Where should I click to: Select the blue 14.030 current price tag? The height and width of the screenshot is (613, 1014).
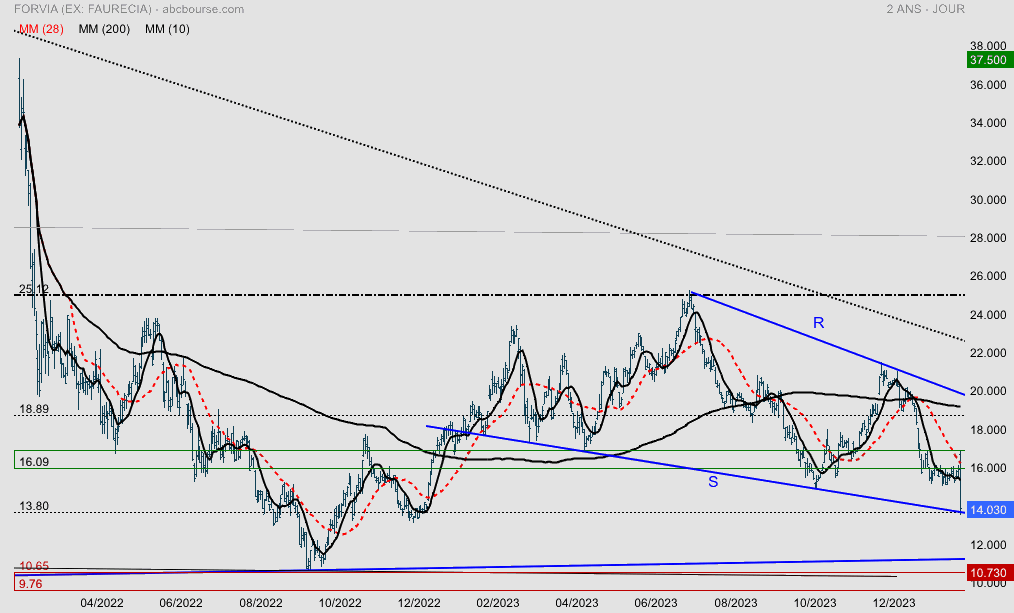pyautogui.click(x=989, y=510)
